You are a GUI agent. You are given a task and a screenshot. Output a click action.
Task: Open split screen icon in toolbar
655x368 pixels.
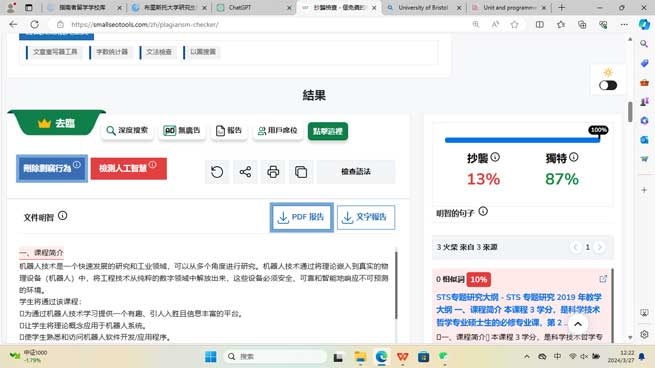pyautogui.click(x=540, y=25)
